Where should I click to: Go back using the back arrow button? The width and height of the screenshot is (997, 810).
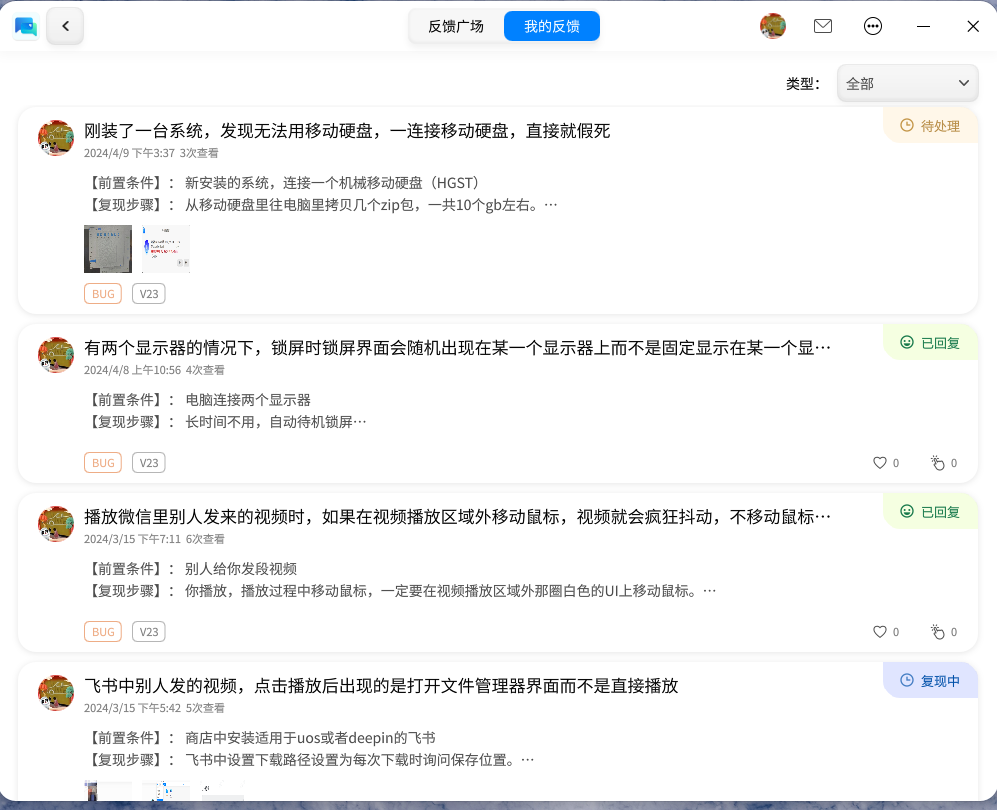click(x=65, y=26)
